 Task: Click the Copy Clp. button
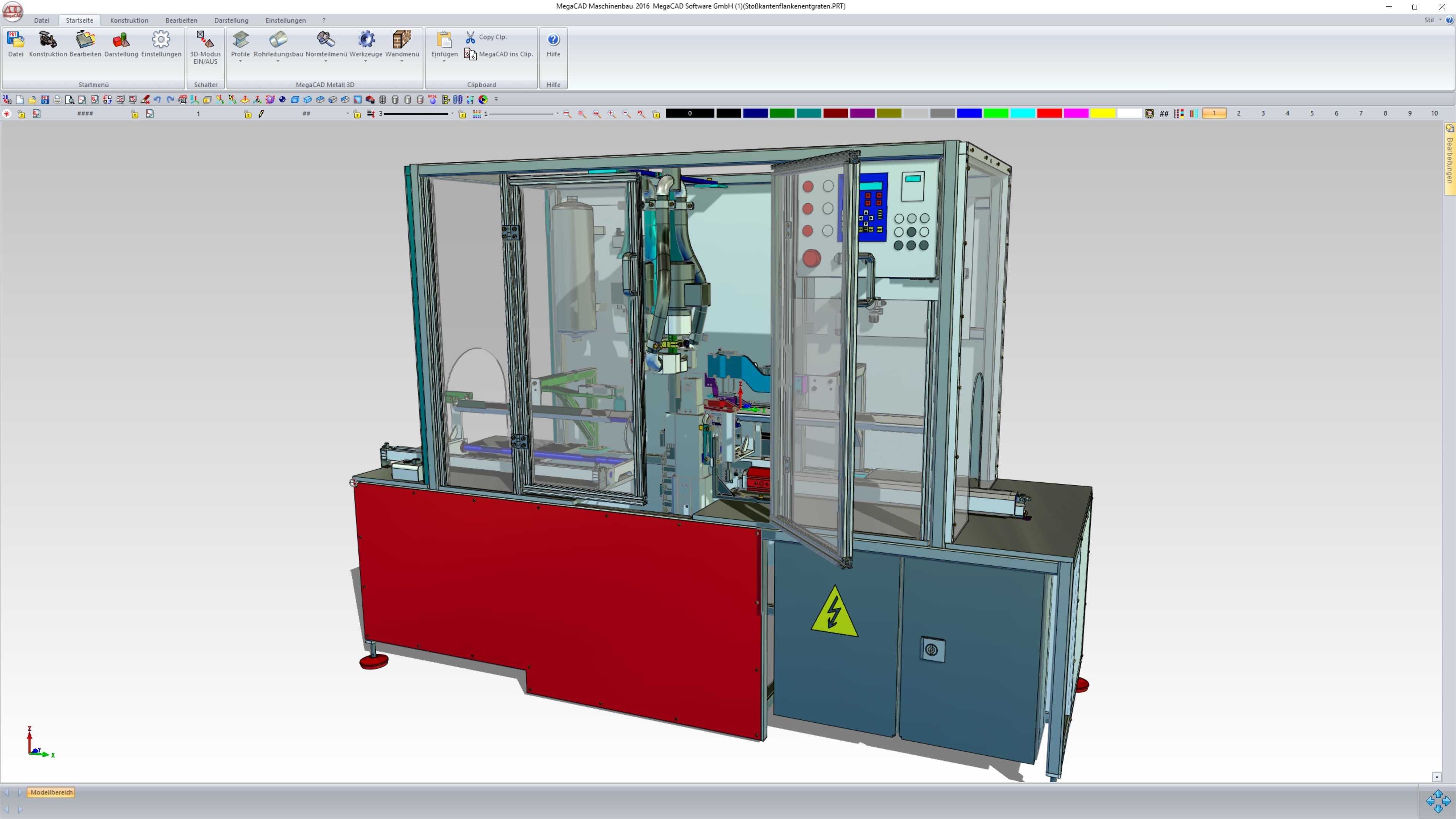click(x=486, y=37)
